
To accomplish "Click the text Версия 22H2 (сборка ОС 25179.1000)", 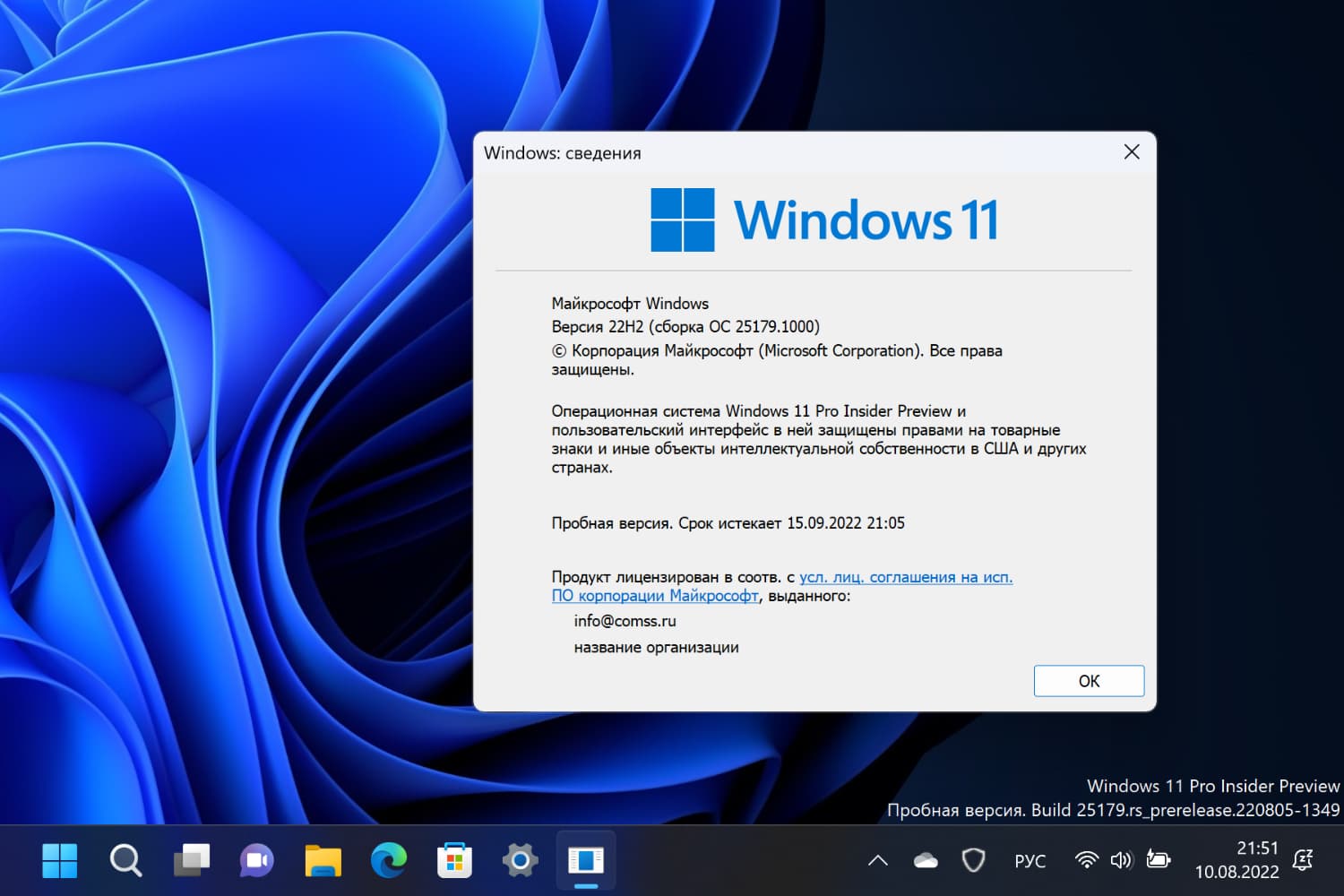I will tap(685, 326).
